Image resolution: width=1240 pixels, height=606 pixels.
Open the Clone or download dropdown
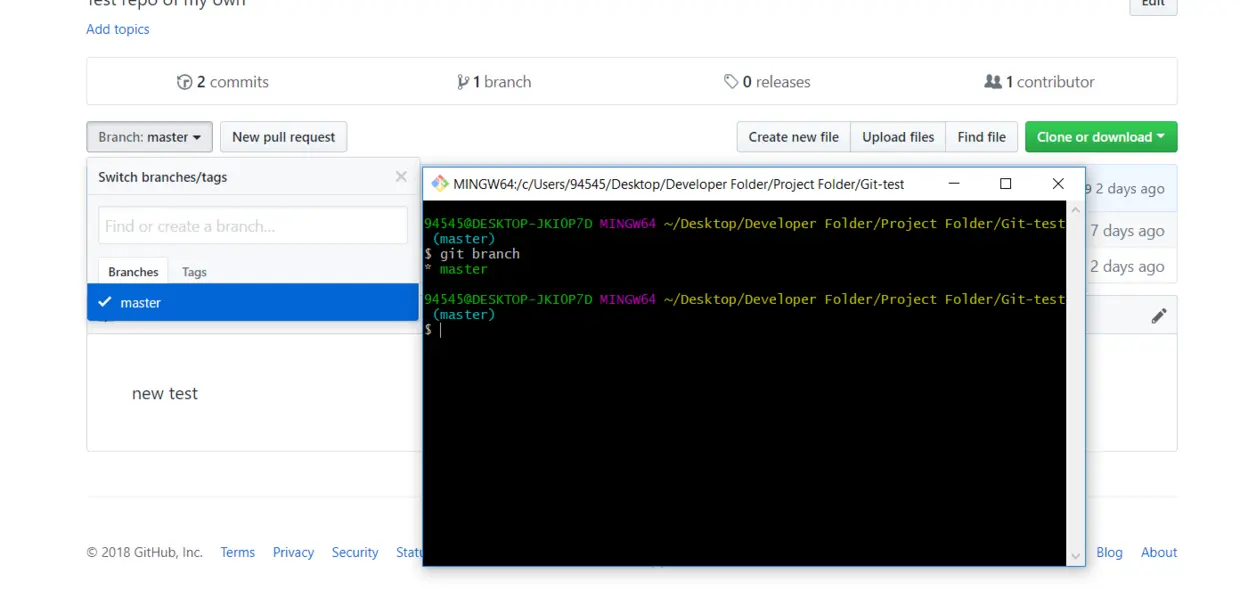pos(1101,137)
